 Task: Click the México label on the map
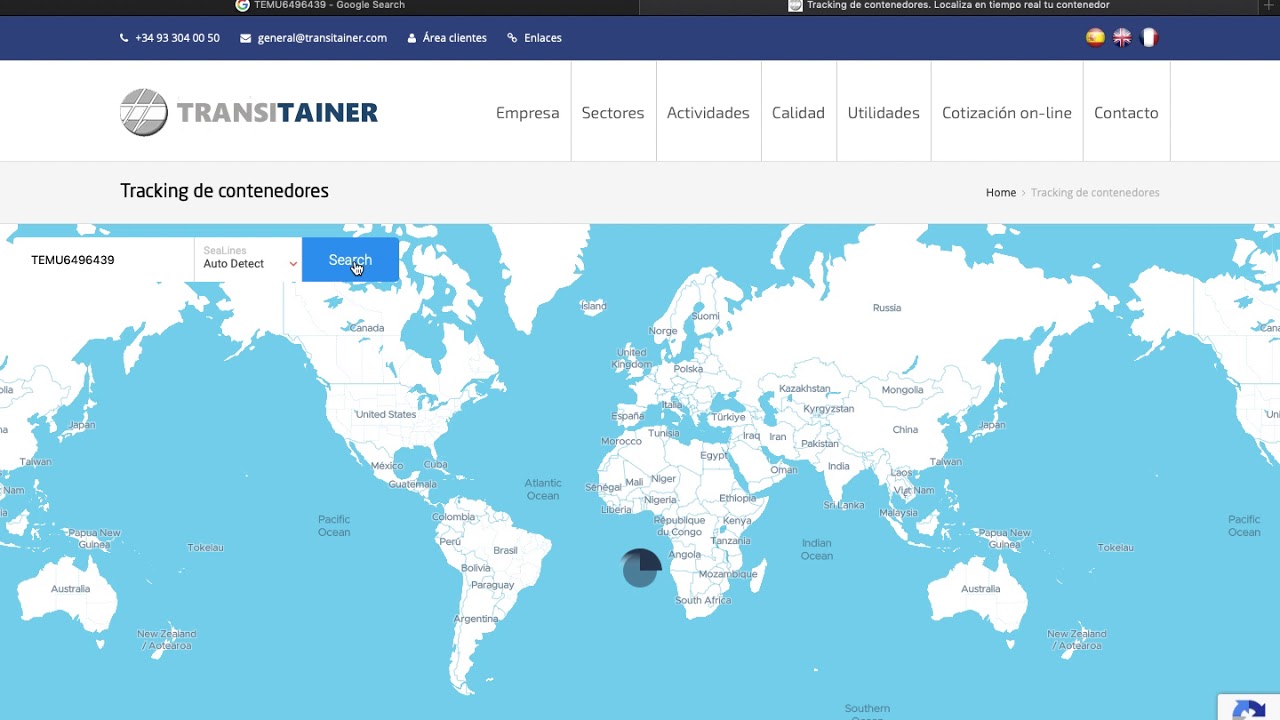(x=387, y=466)
